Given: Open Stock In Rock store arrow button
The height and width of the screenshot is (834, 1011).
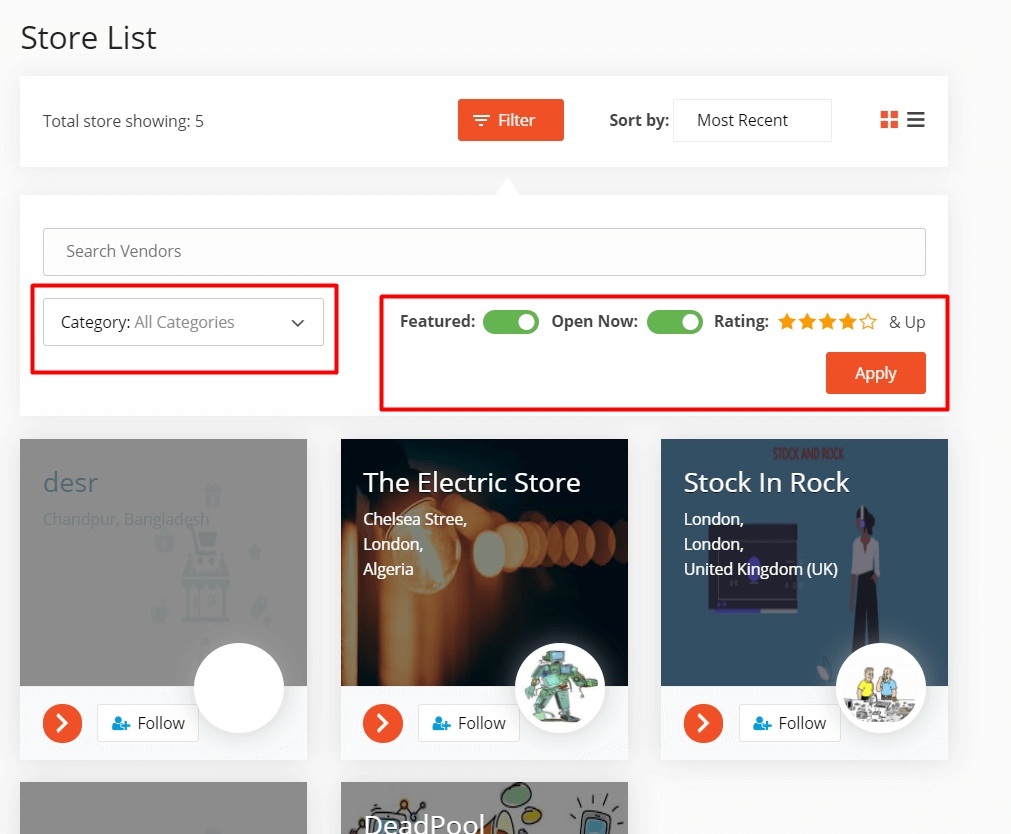Looking at the screenshot, I should tap(703, 723).
